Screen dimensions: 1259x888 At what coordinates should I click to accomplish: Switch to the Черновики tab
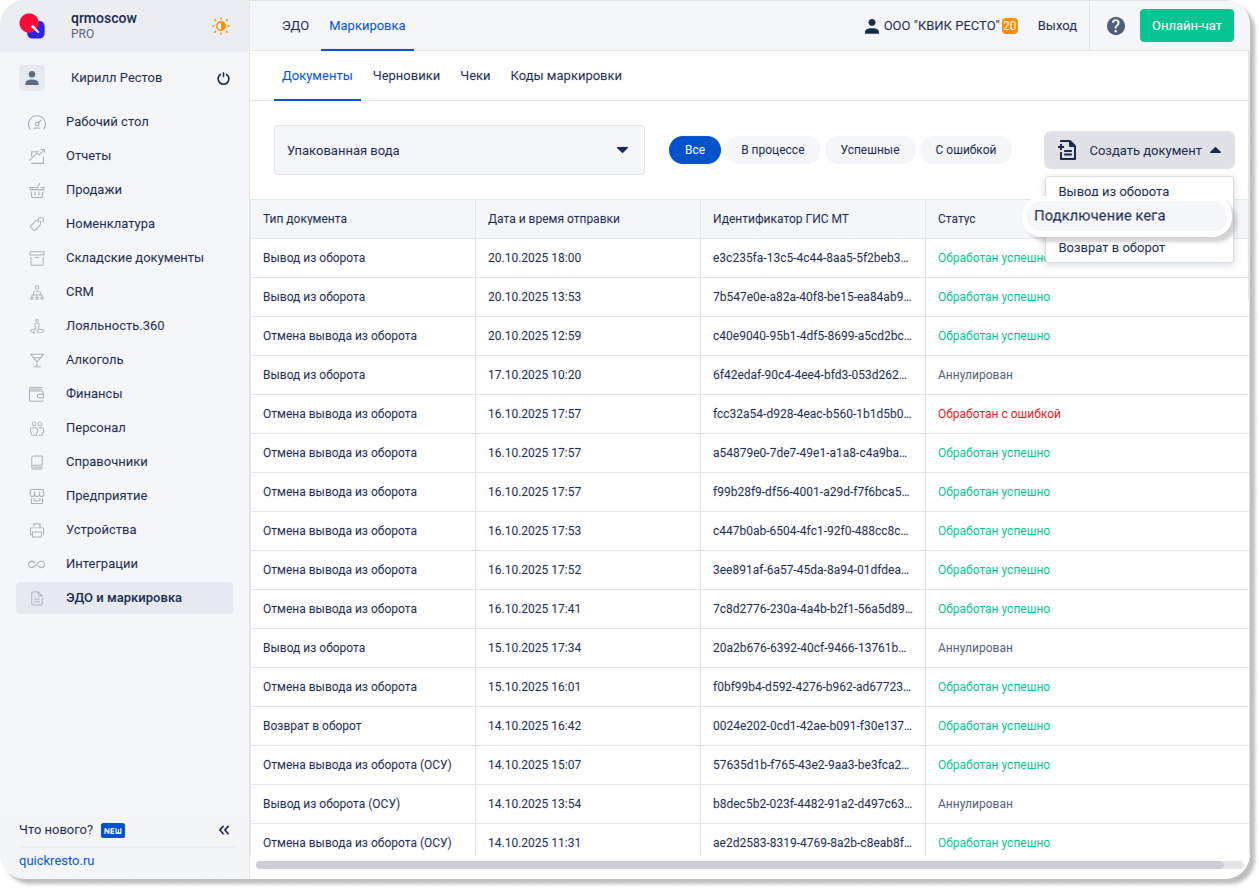coord(406,76)
